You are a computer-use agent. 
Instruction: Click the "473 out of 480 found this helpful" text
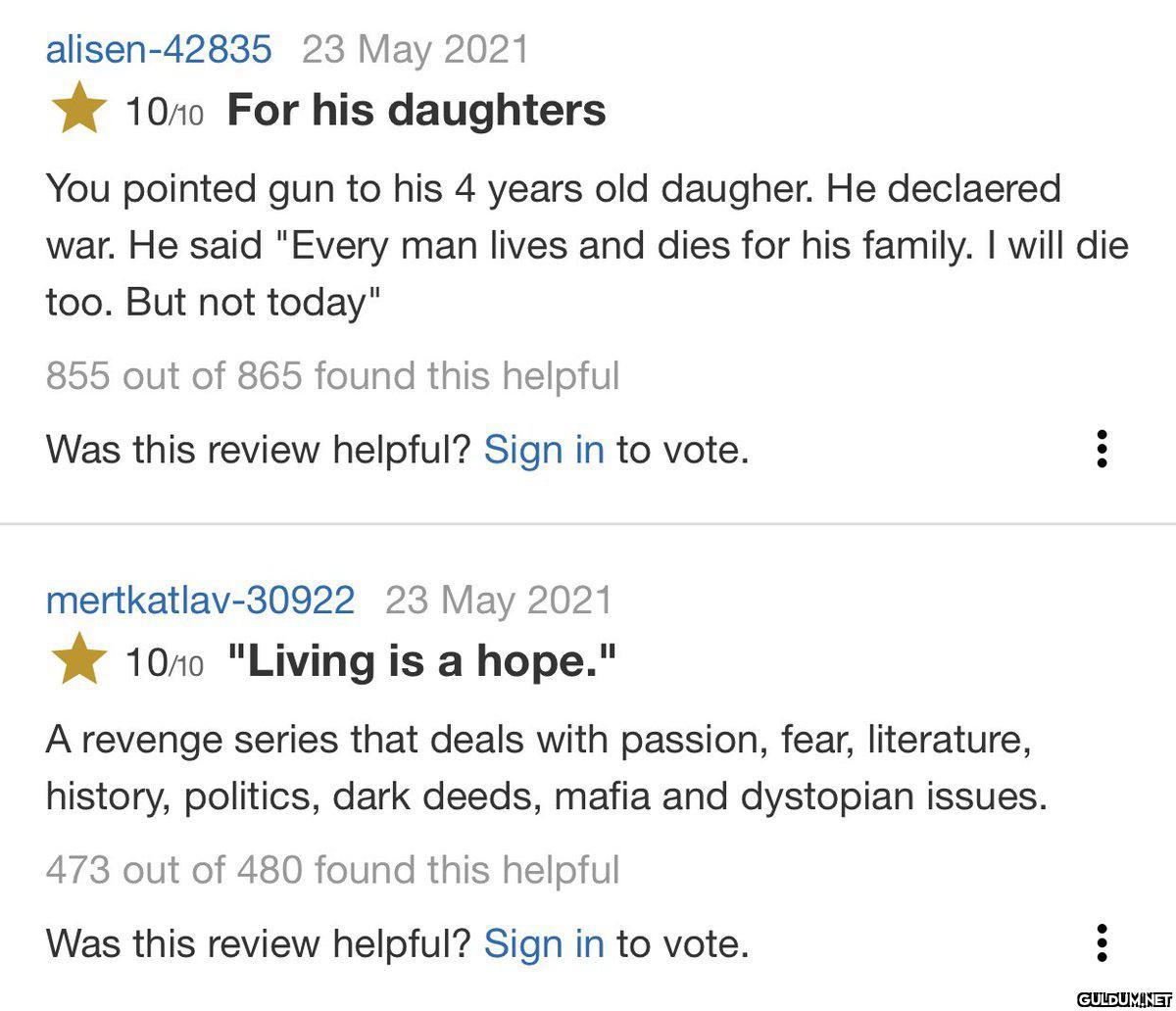point(333,869)
